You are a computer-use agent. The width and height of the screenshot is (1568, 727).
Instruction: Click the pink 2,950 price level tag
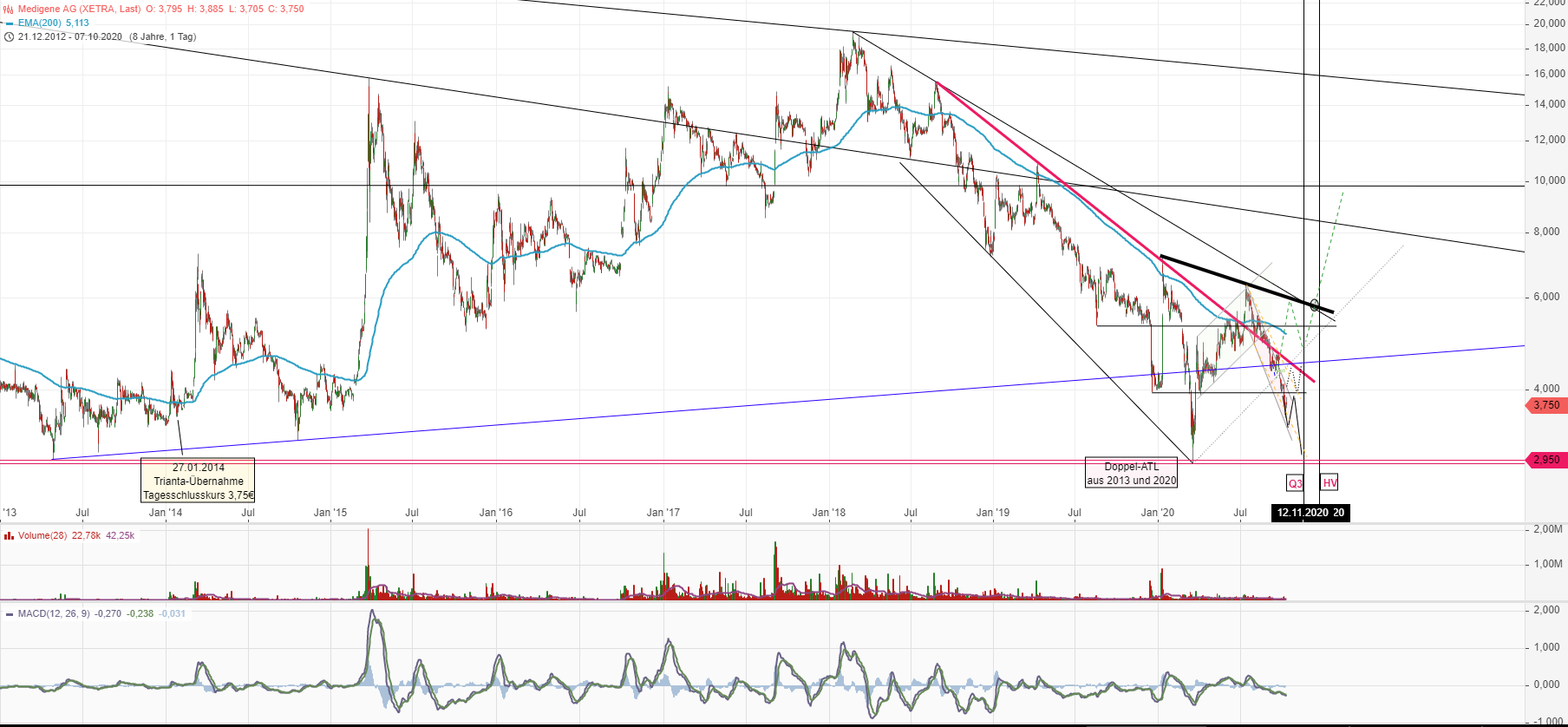[1546, 460]
